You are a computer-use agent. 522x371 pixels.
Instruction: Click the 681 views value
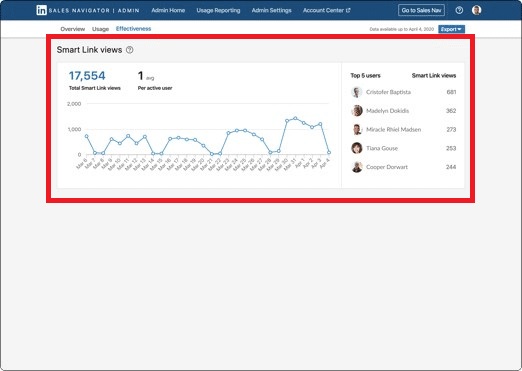pos(451,92)
